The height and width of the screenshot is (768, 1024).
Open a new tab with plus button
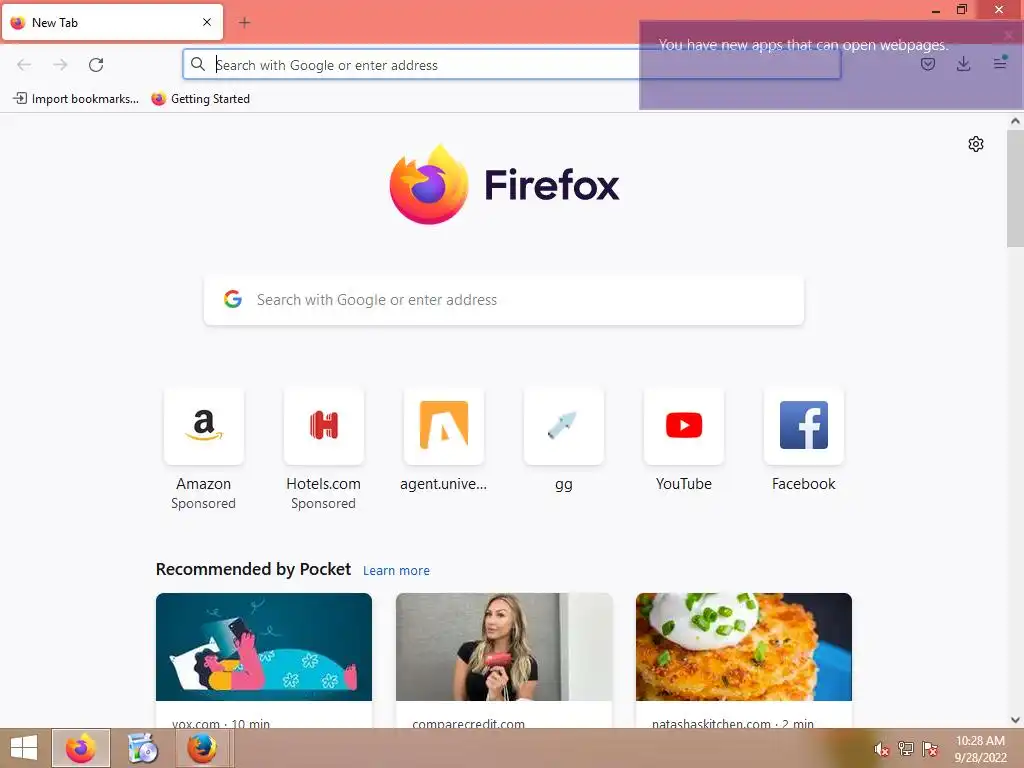[244, 23]
